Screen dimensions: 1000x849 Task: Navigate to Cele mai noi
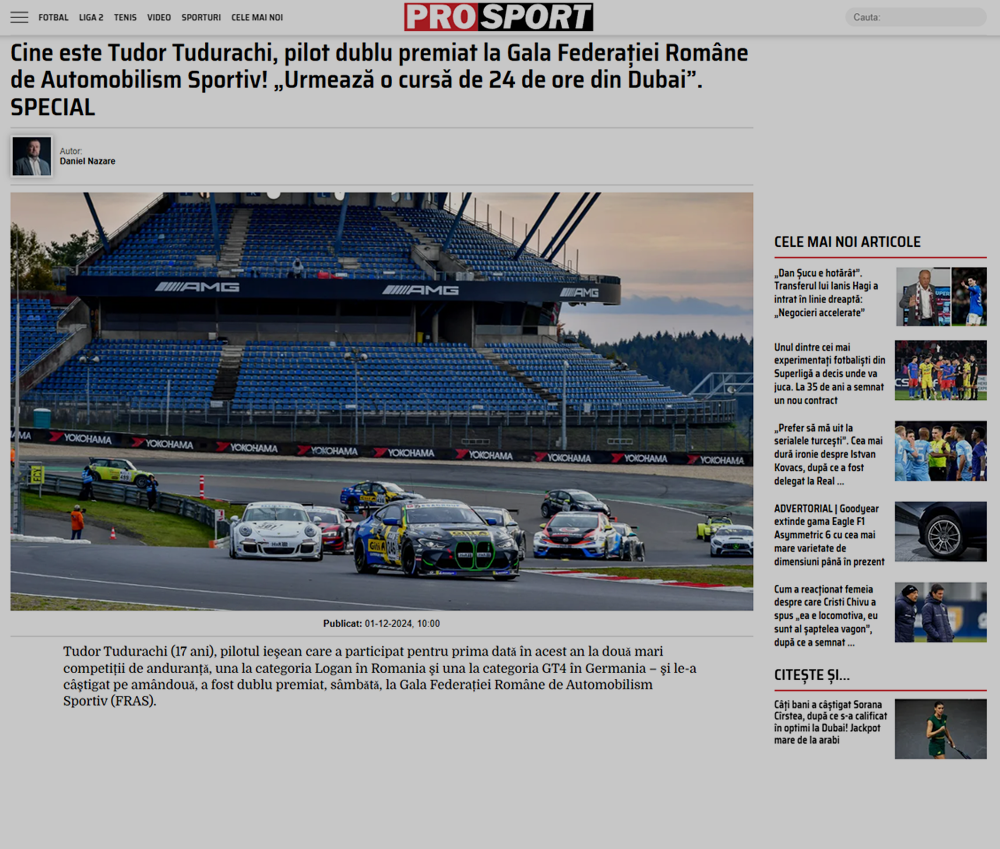(257, 18)
